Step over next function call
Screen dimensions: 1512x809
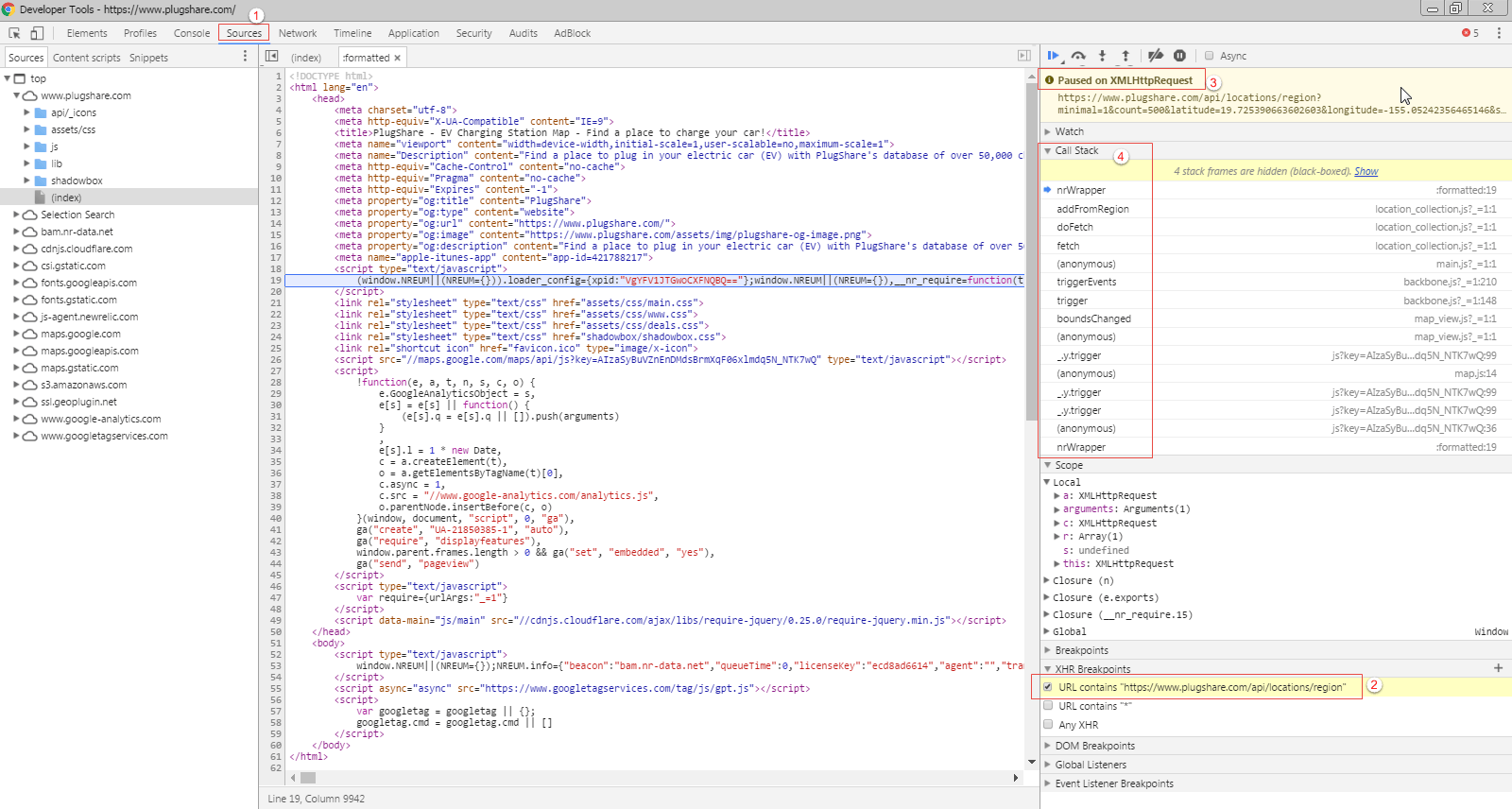[x=1078, y=56]
